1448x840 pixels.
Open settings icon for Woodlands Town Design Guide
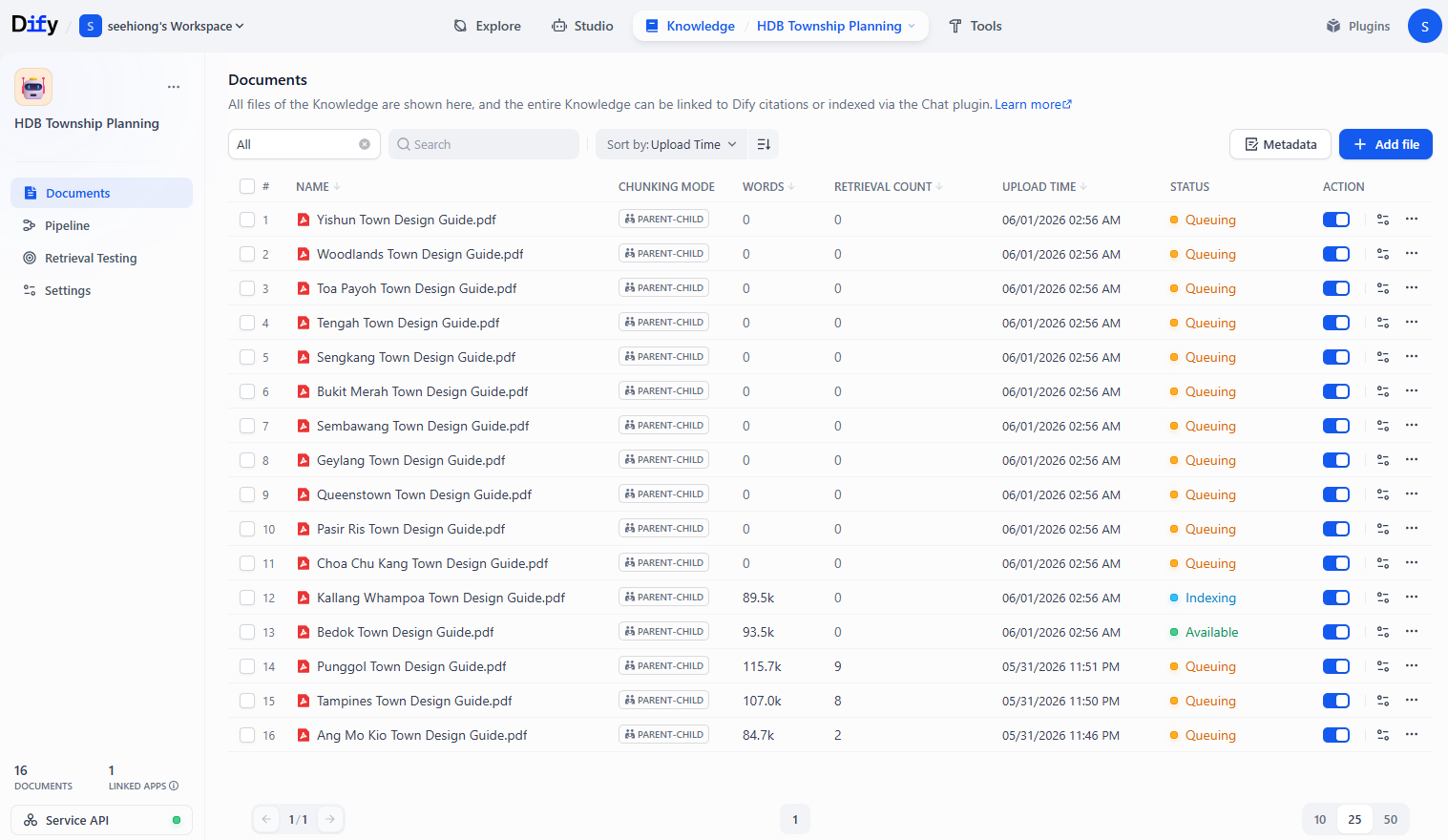coord(1383,254)
